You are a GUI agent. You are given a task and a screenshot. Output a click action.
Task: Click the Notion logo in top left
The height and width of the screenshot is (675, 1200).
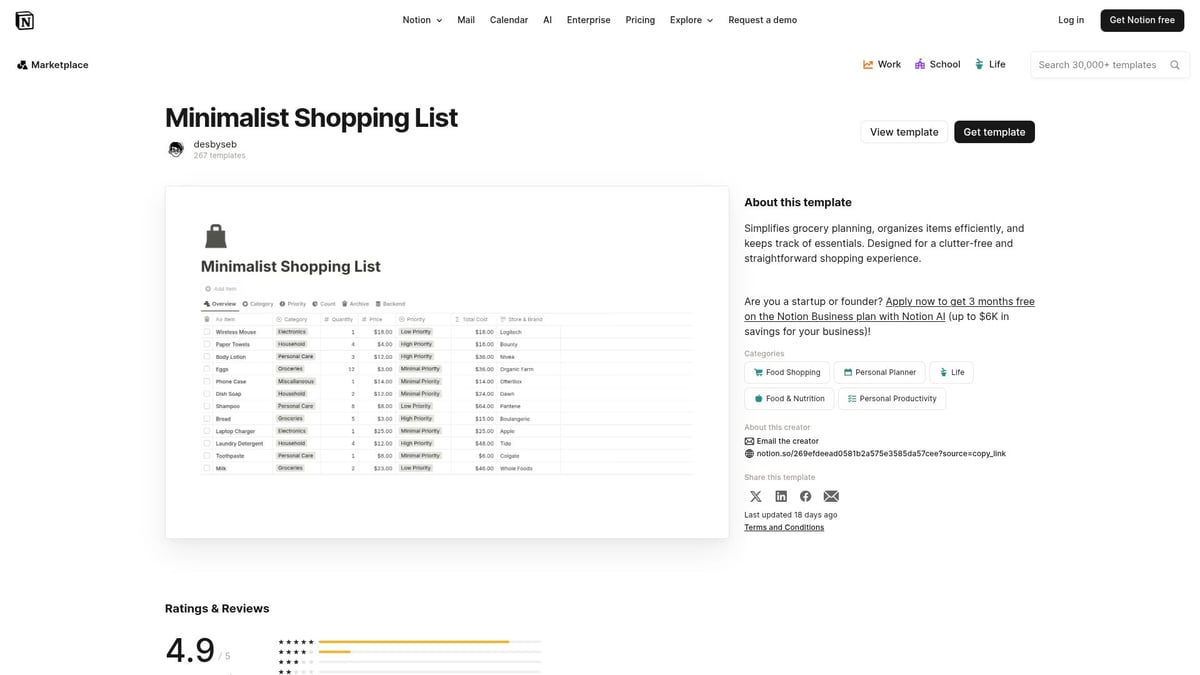(x=24, y=19)
